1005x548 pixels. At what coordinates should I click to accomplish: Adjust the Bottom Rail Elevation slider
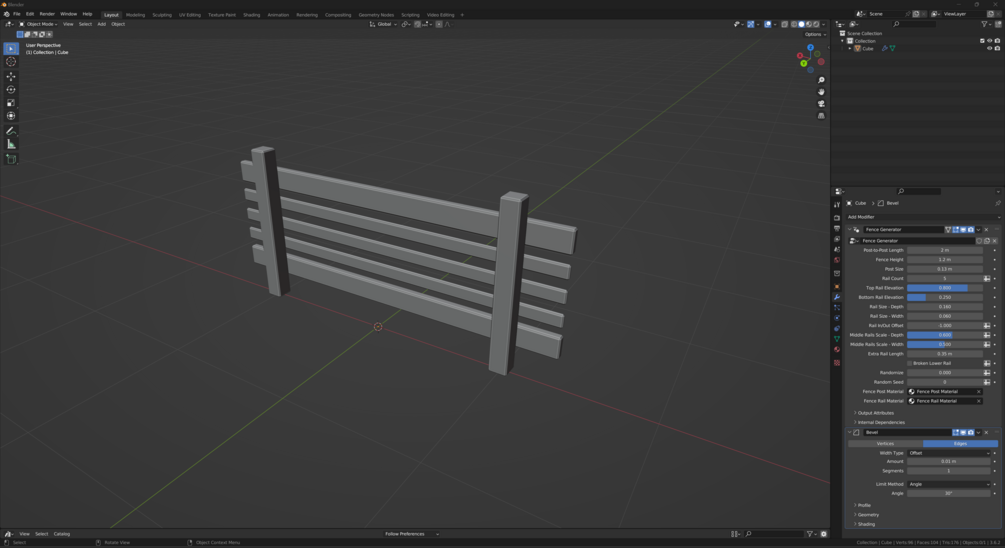click(945, 297)
